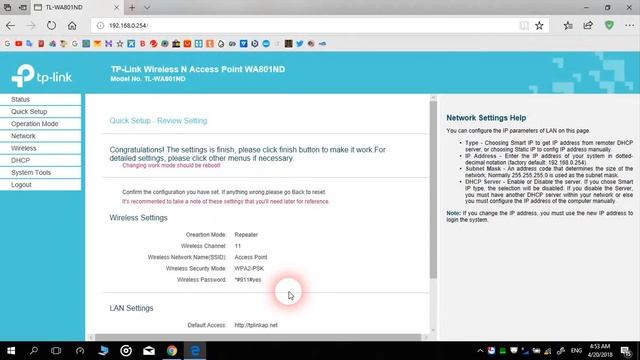Screen dimensions: 640x360
Task: Open the Twitter bookmark icon
Action: (x=300, y=43)
